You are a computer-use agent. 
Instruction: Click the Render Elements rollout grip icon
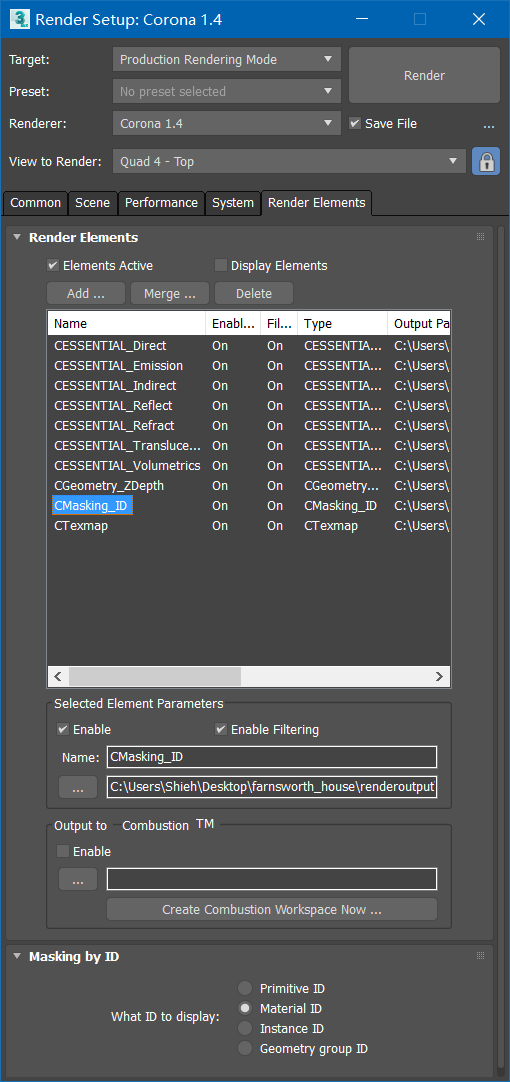480,237
